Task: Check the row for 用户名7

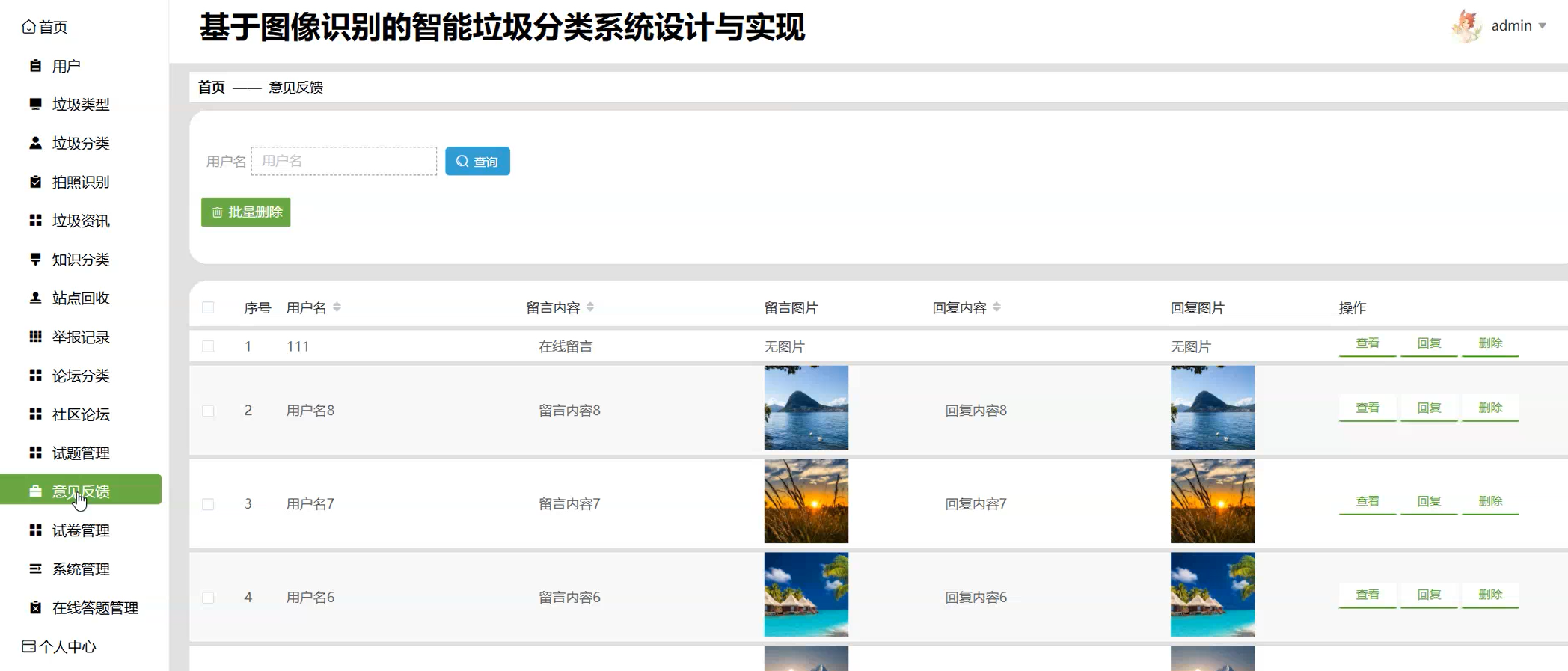Action: (x=208, y=504)
